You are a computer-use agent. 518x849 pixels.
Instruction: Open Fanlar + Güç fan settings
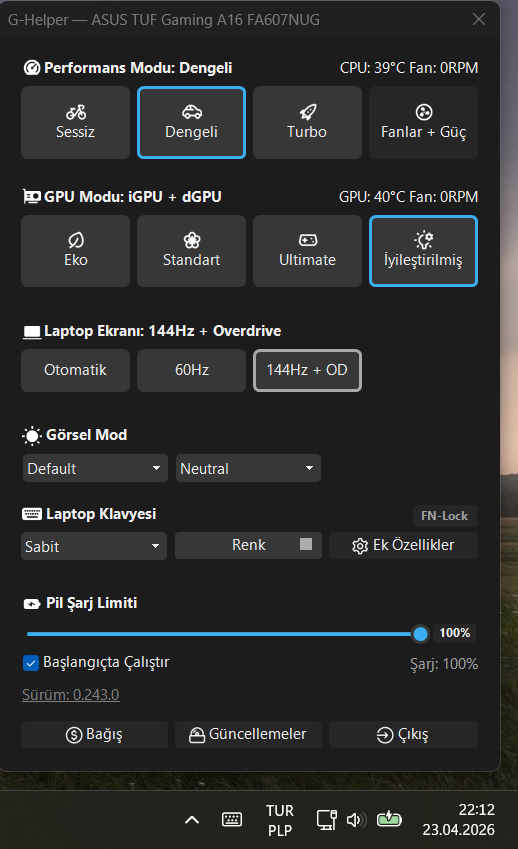(423, 122)
